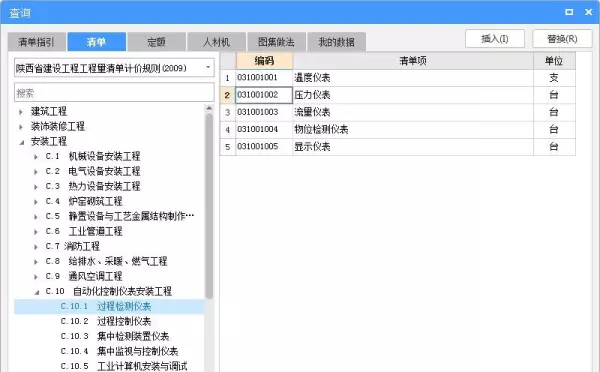Expand the C.3 热力设备安装工程 arrow
The width and height of the screenshot is (600, 372).
(36, 186)
